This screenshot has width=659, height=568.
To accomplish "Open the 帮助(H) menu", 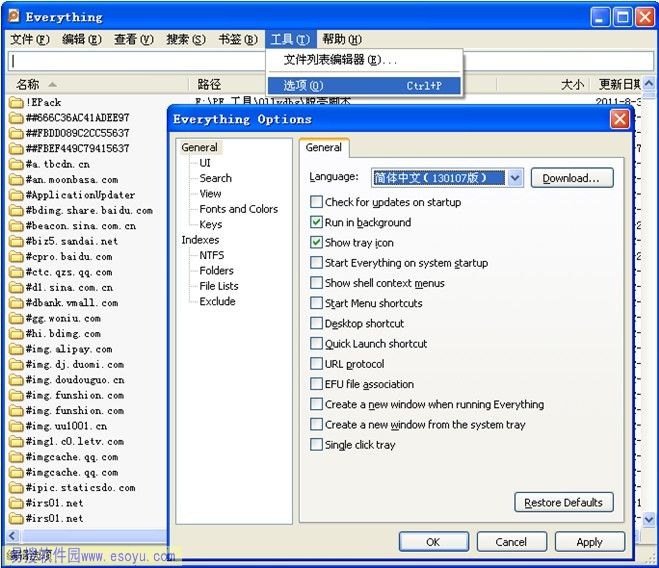I will pos(342,40).
